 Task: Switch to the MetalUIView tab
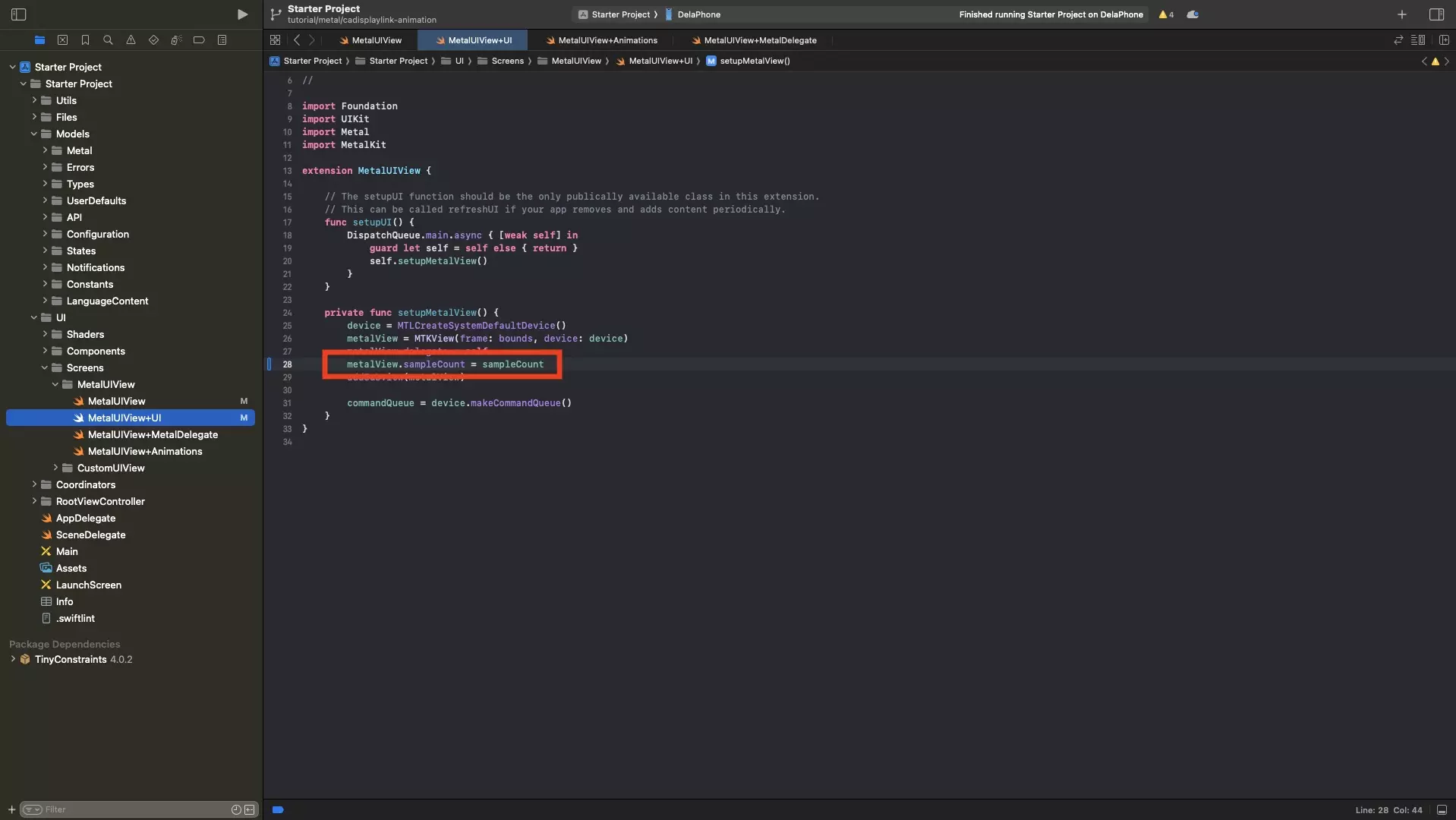point(370,40)
